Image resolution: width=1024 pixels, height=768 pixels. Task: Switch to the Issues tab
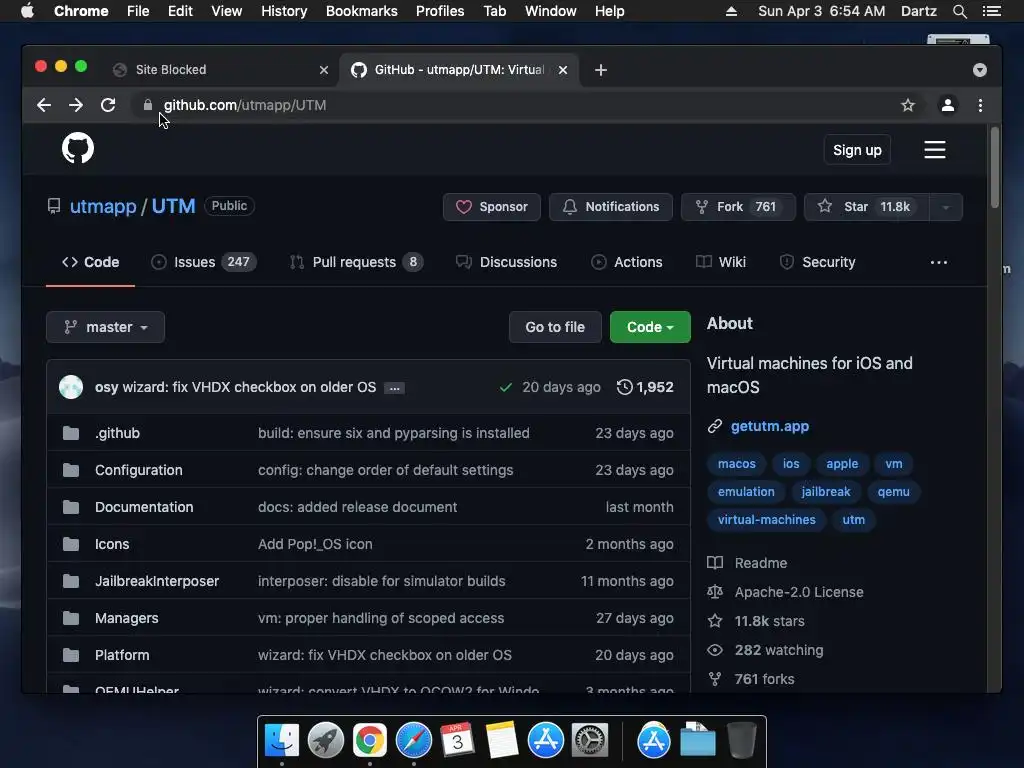click(x=203, y=262)
